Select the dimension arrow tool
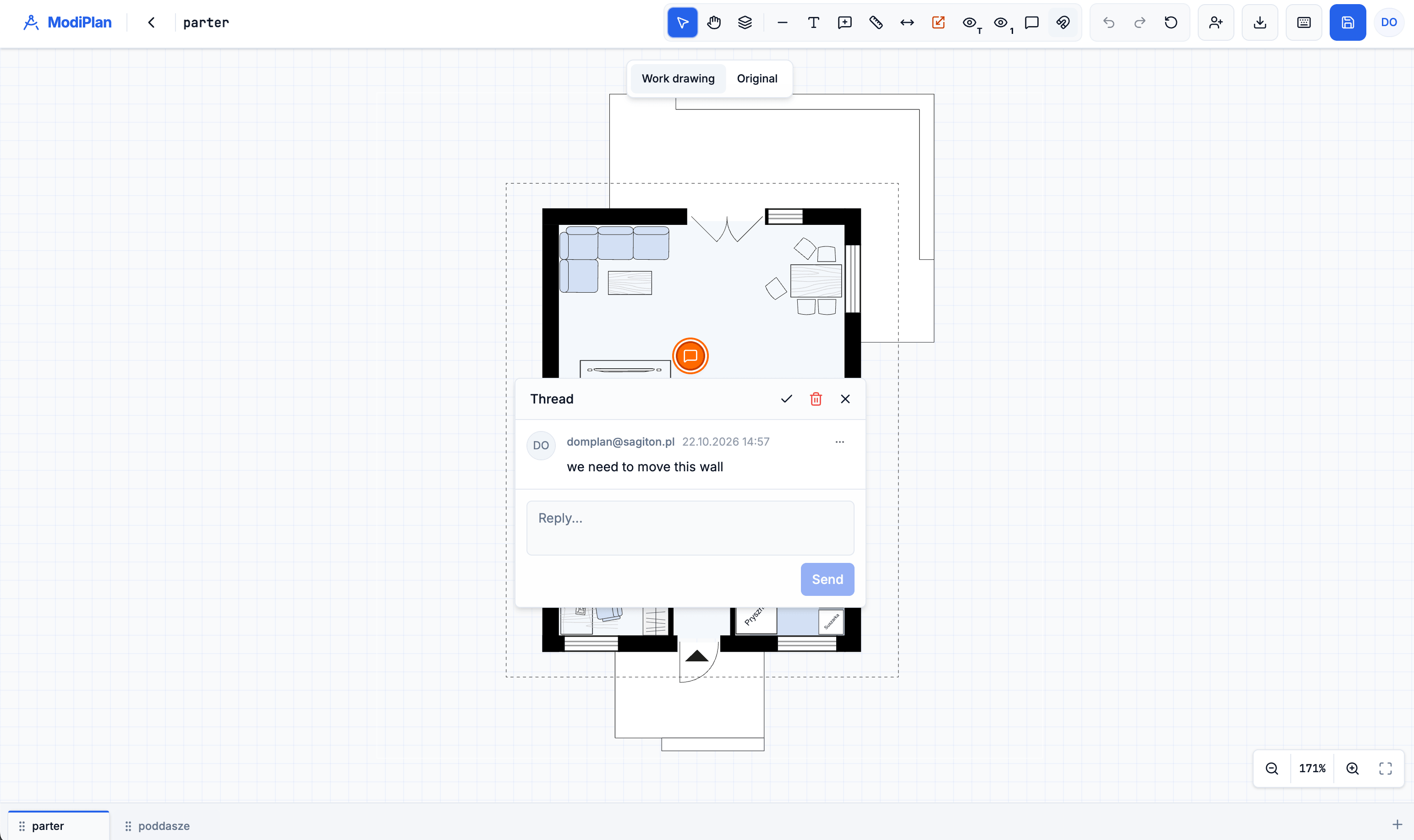 coord(907,22)
